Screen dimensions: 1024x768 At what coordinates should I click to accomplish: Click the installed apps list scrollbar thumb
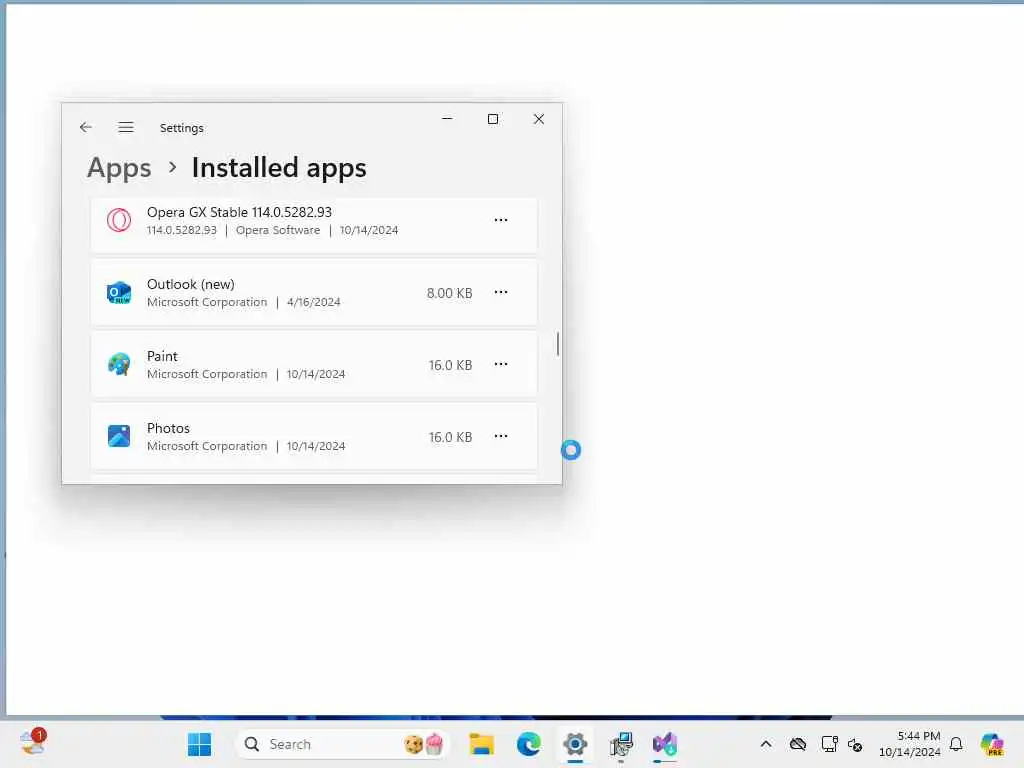(558, 344)
